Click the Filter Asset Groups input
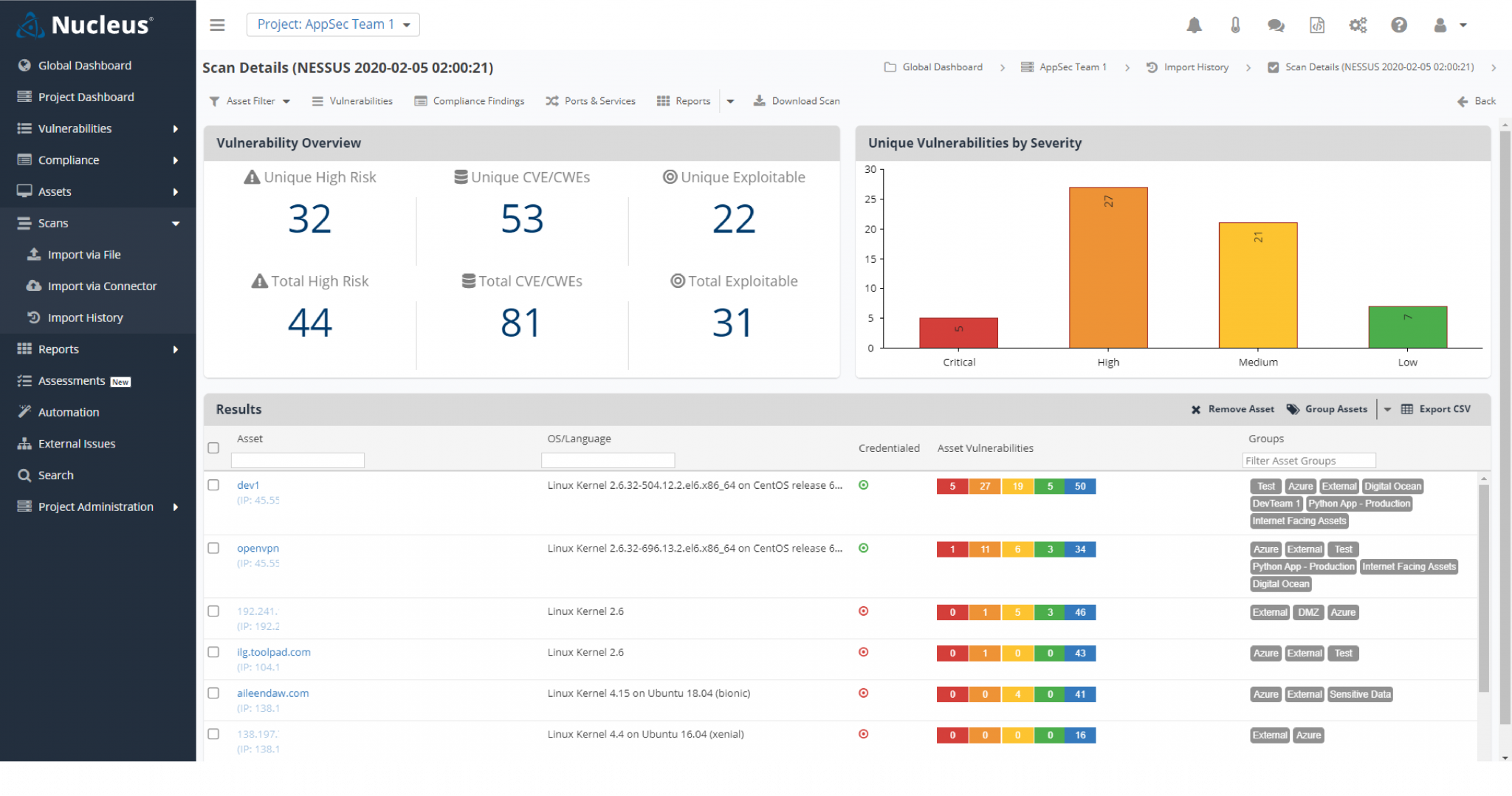 [1308, 461]
